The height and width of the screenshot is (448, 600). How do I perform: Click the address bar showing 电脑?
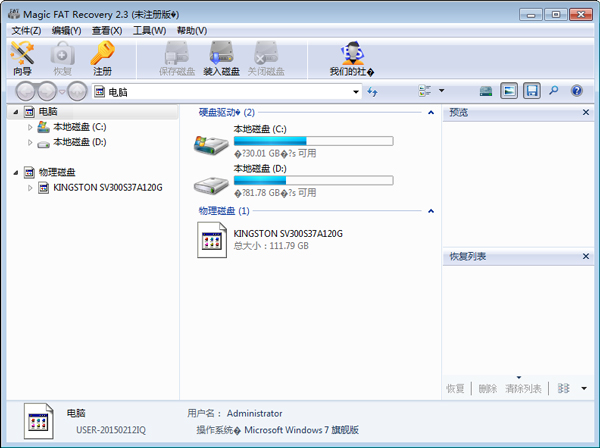(227, 92)
